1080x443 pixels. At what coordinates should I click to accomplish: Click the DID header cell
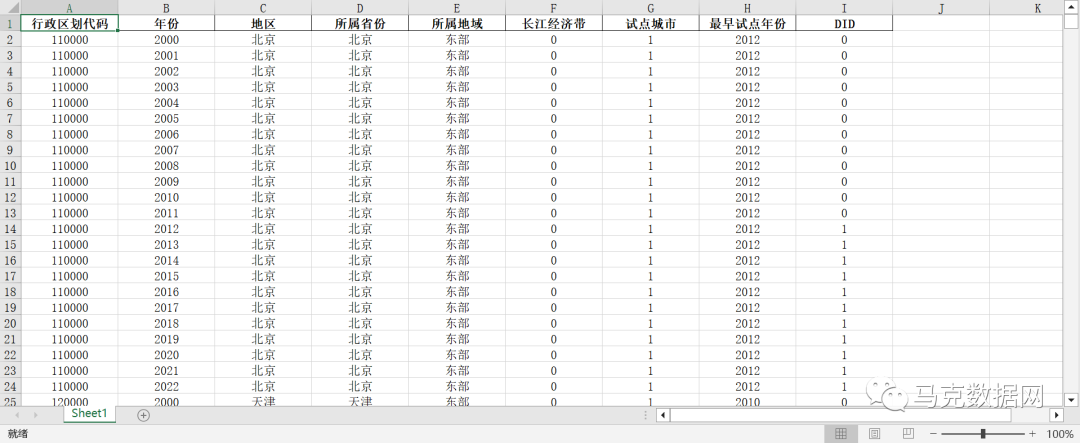[844, 23]
